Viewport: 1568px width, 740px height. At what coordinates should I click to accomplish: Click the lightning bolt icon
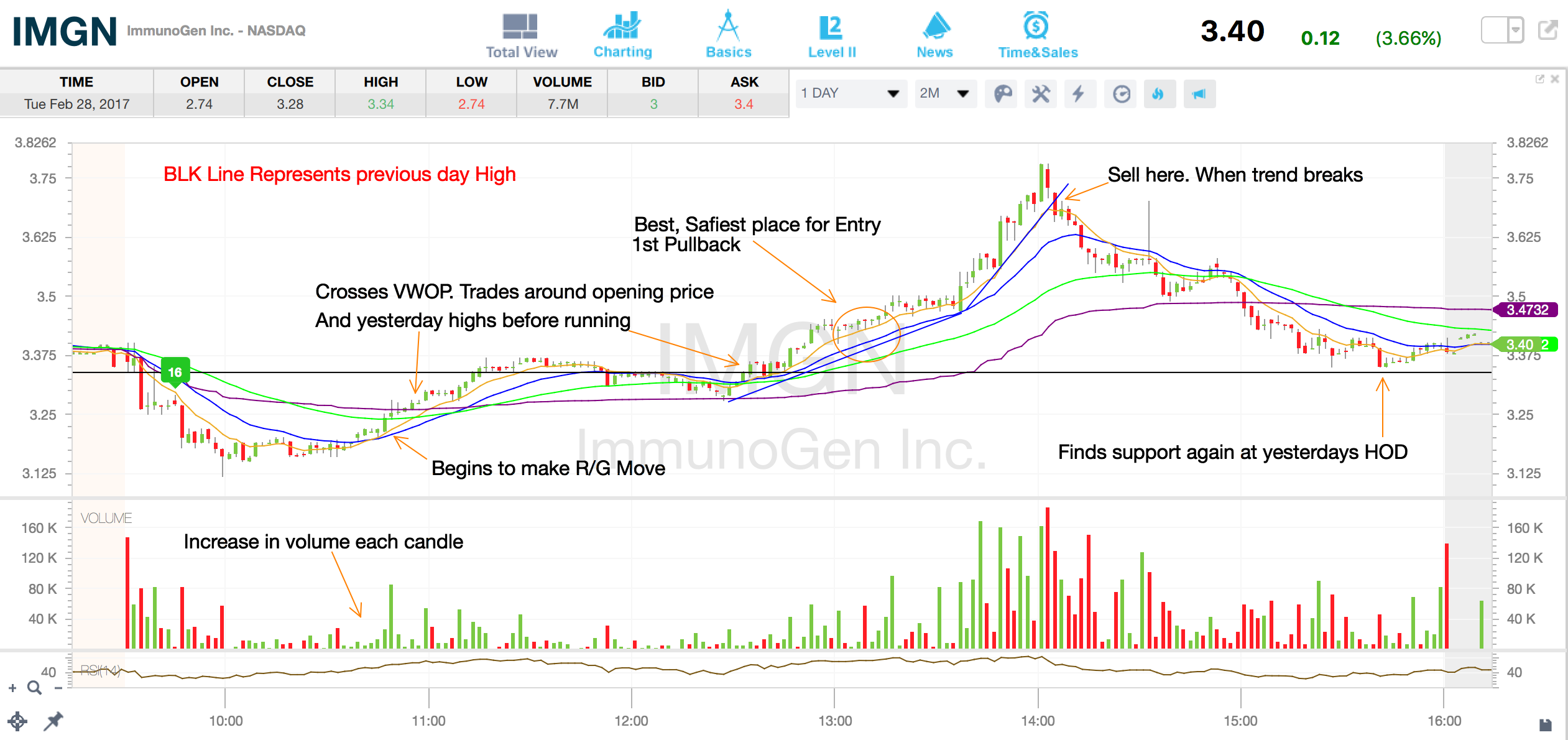point(1079,94)
